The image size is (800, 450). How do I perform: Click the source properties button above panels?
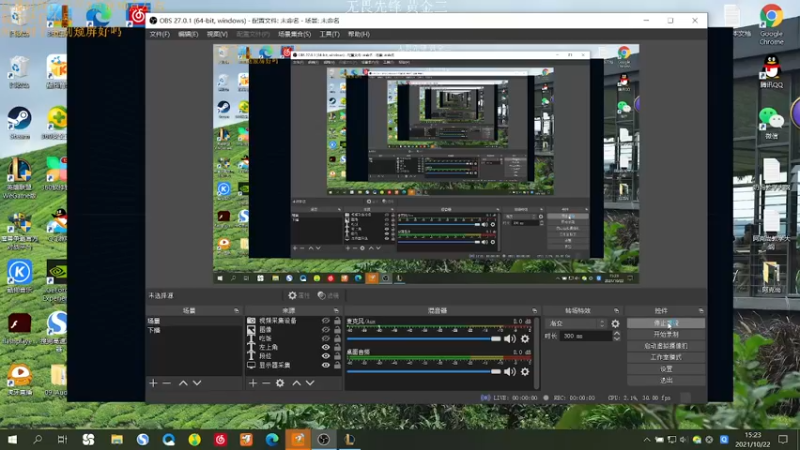click(299, 295)
